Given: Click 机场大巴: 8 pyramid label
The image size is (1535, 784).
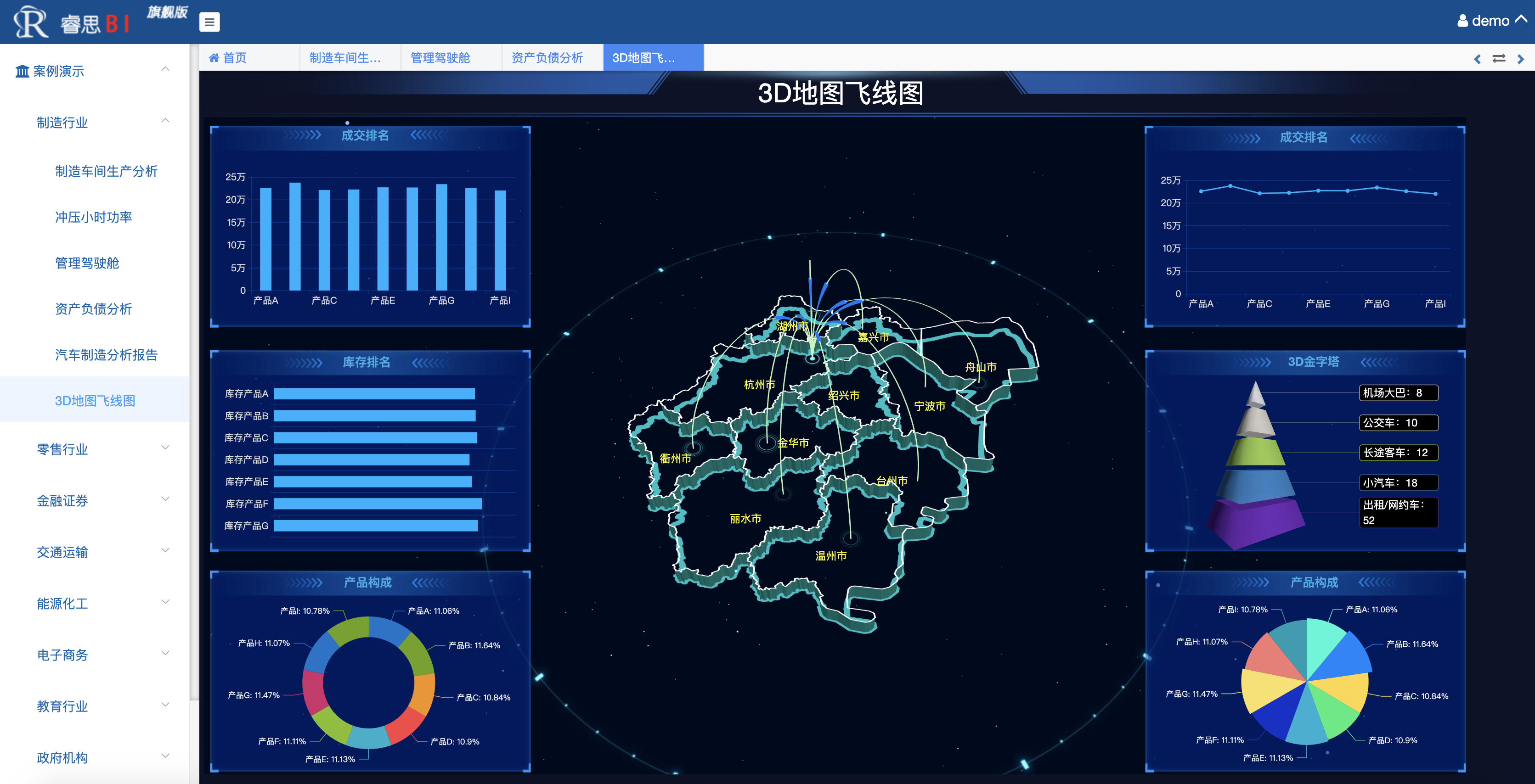Looking at the screenshot, I should pos(1398,393).
